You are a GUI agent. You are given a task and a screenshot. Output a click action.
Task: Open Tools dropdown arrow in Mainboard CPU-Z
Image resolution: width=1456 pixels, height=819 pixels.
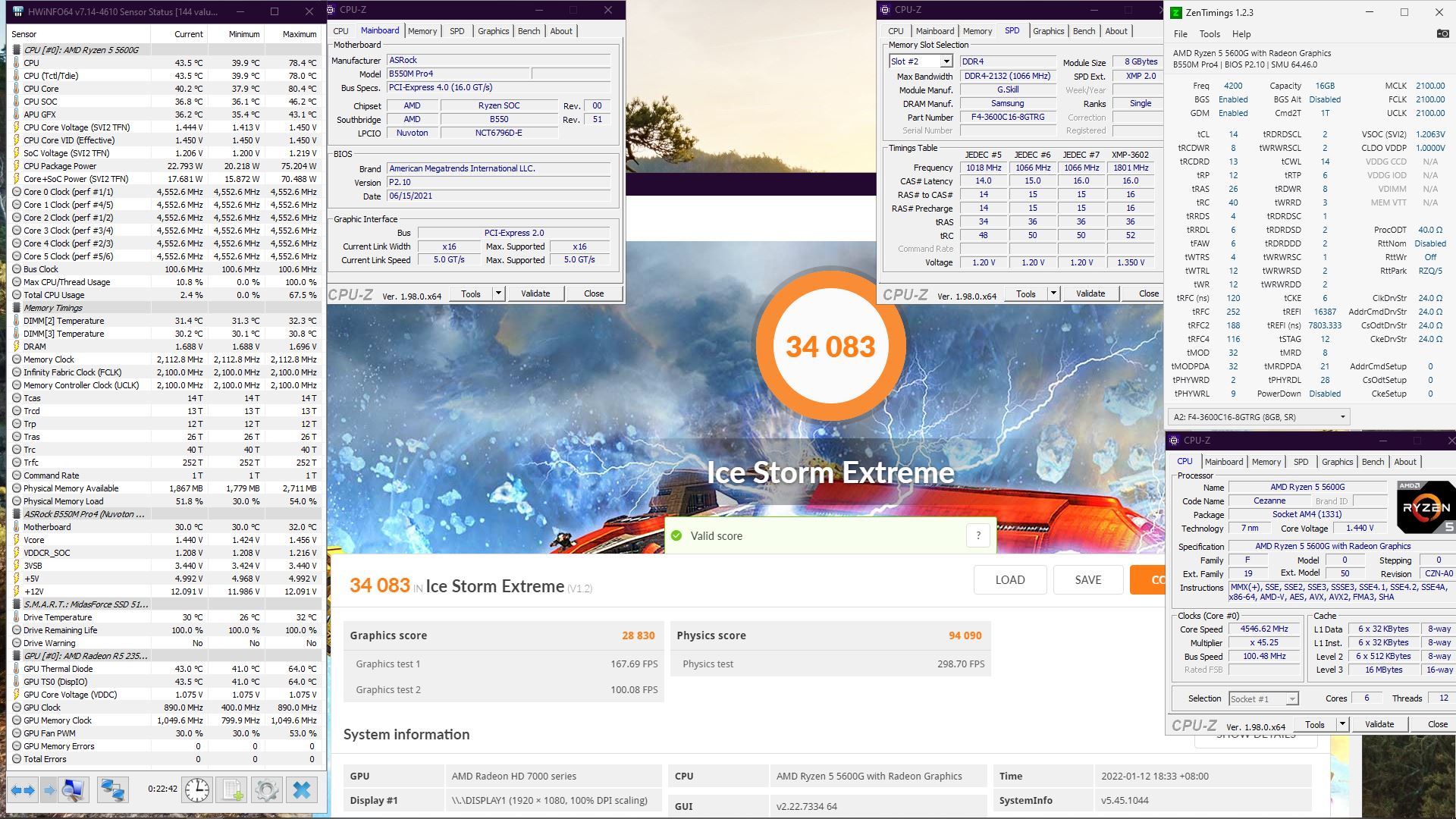[498, 293]
